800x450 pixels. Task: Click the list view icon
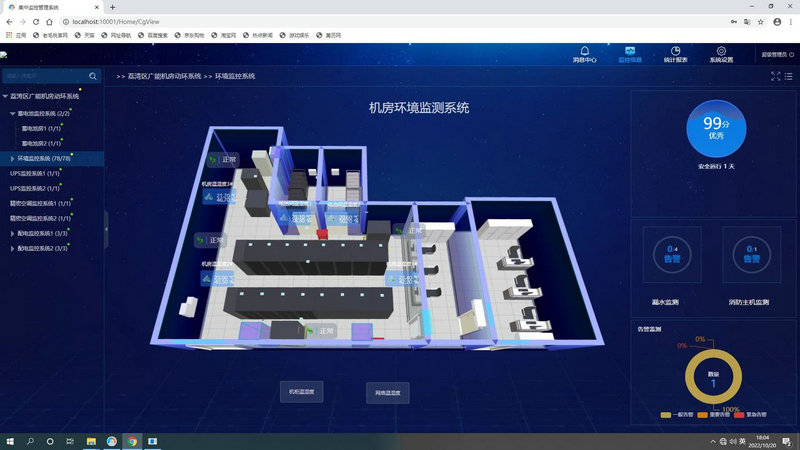pos(788,76)
